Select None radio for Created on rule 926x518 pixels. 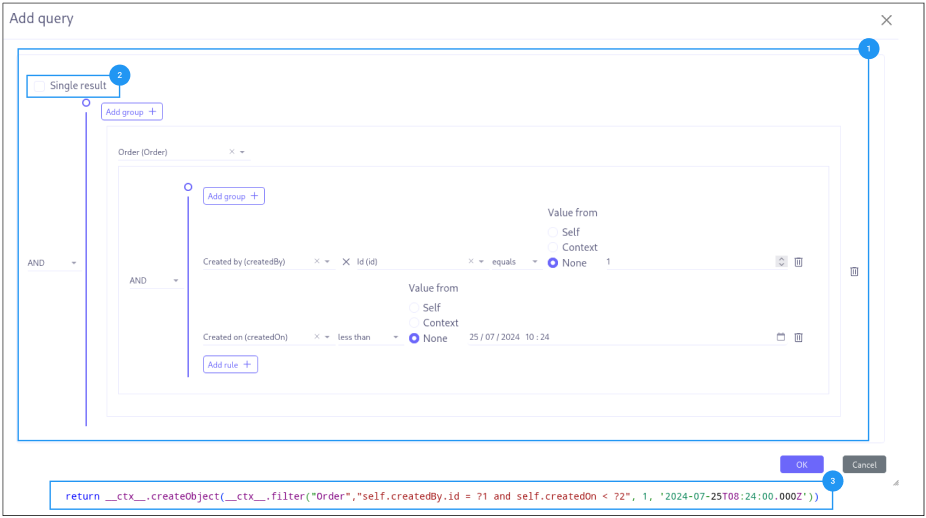coord(414,338)
